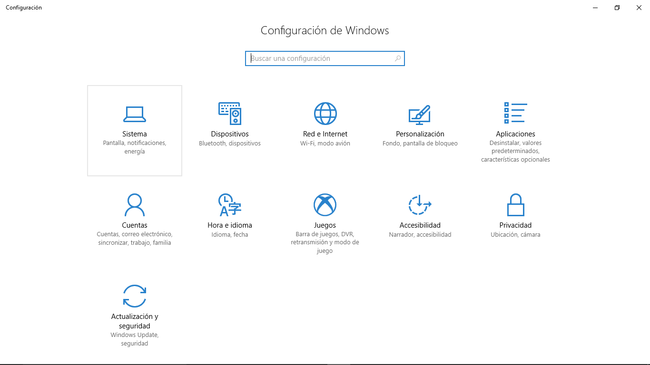Minimize the Configuración window

[x=595, y=7]
